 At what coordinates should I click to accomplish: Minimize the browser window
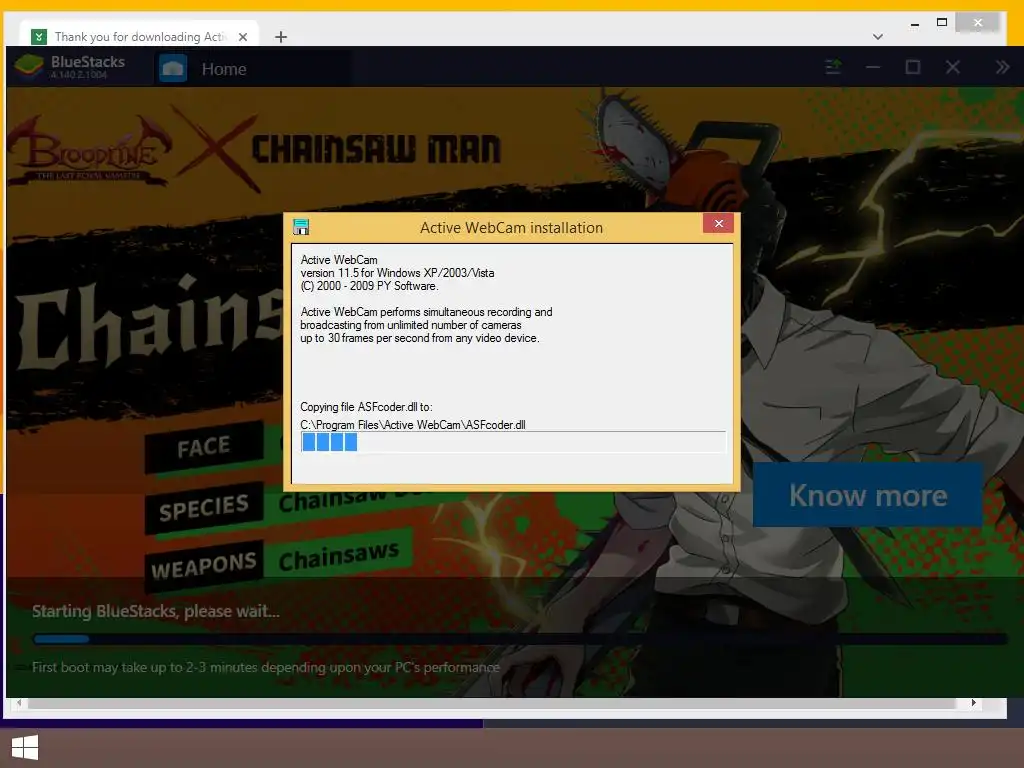tap(915, 24)
